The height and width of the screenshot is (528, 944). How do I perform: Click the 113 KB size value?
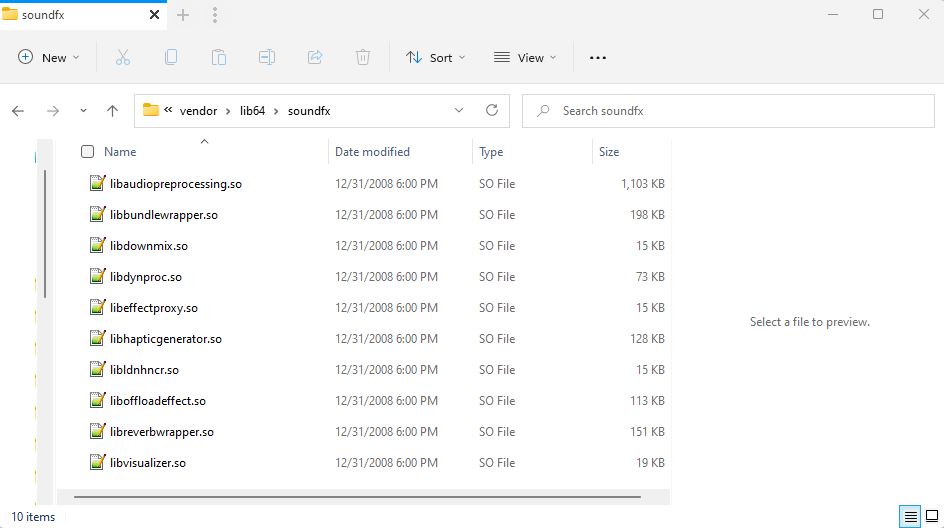[x=647, y=400]
